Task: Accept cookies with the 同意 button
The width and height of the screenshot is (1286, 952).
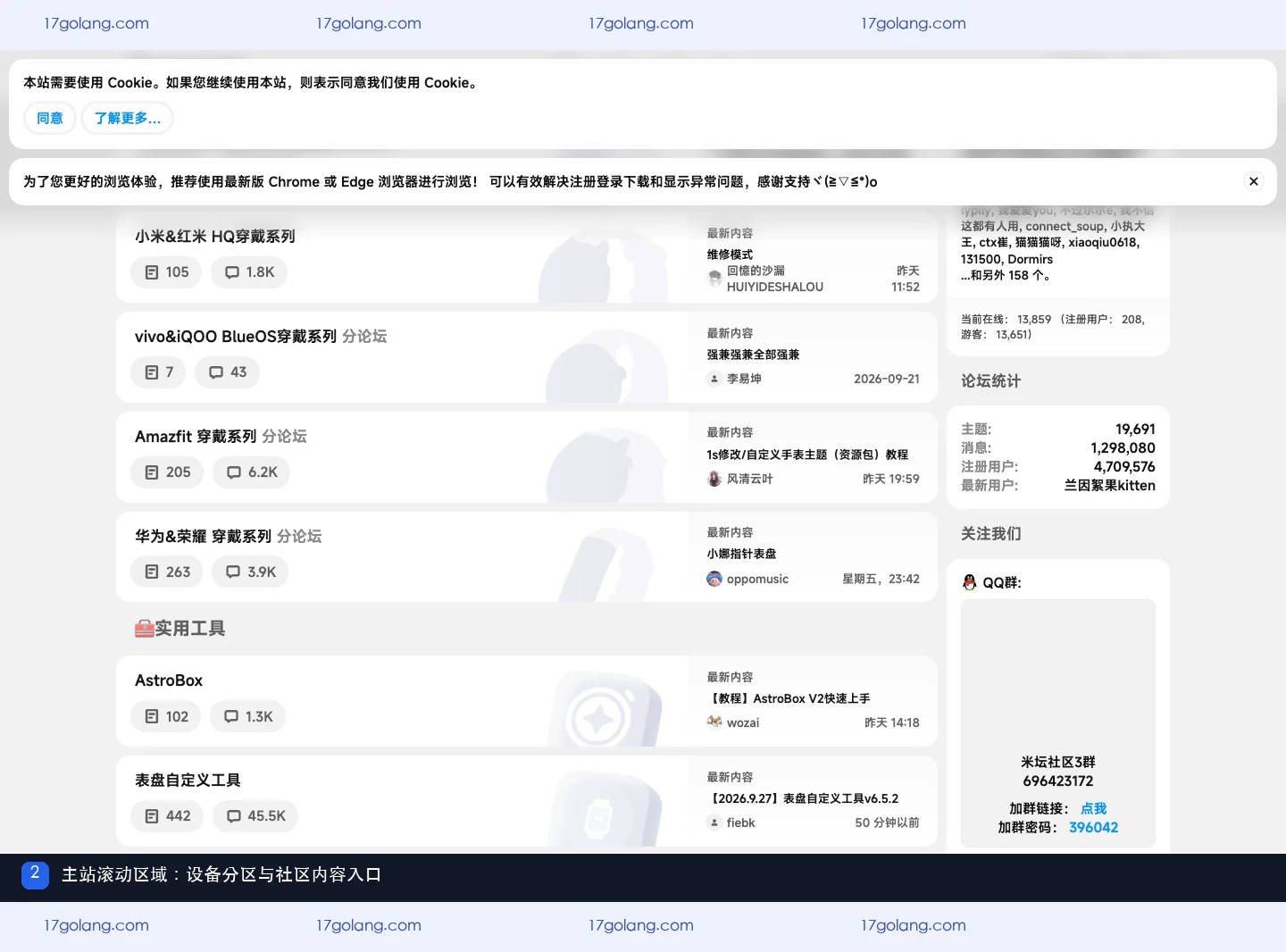Action: (x=50, y=118)
